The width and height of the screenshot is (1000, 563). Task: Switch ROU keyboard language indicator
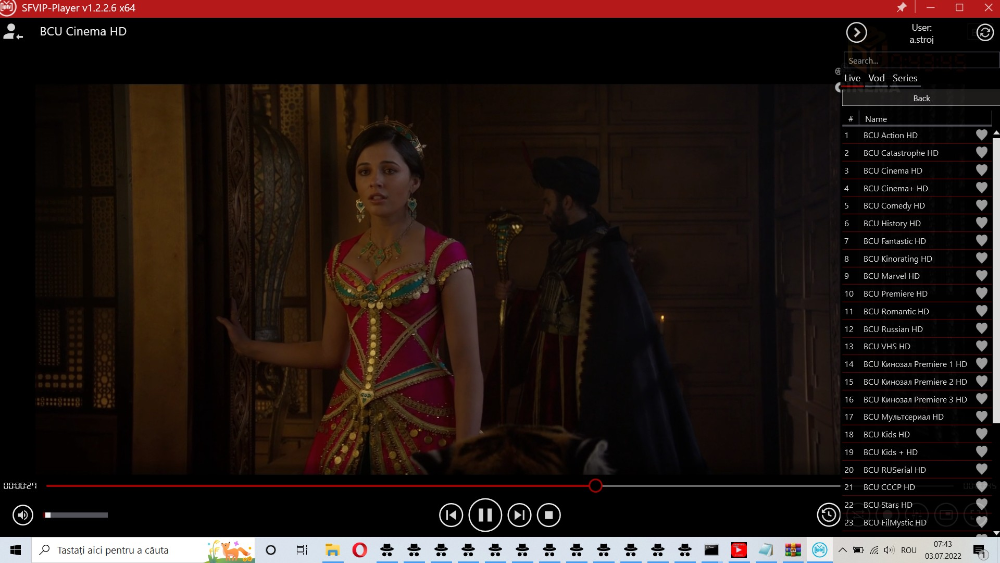(909, 550)
